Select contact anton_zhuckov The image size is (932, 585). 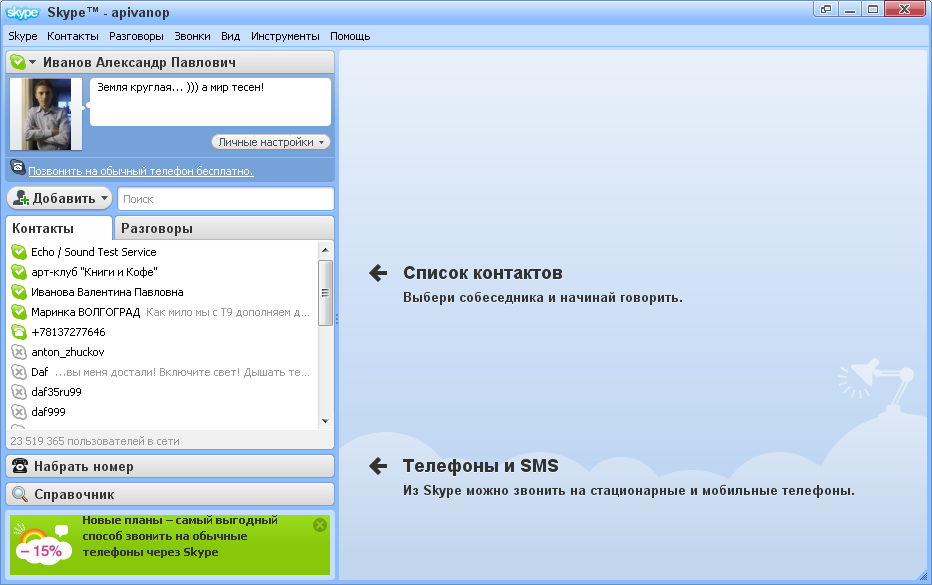coord(68,353)
